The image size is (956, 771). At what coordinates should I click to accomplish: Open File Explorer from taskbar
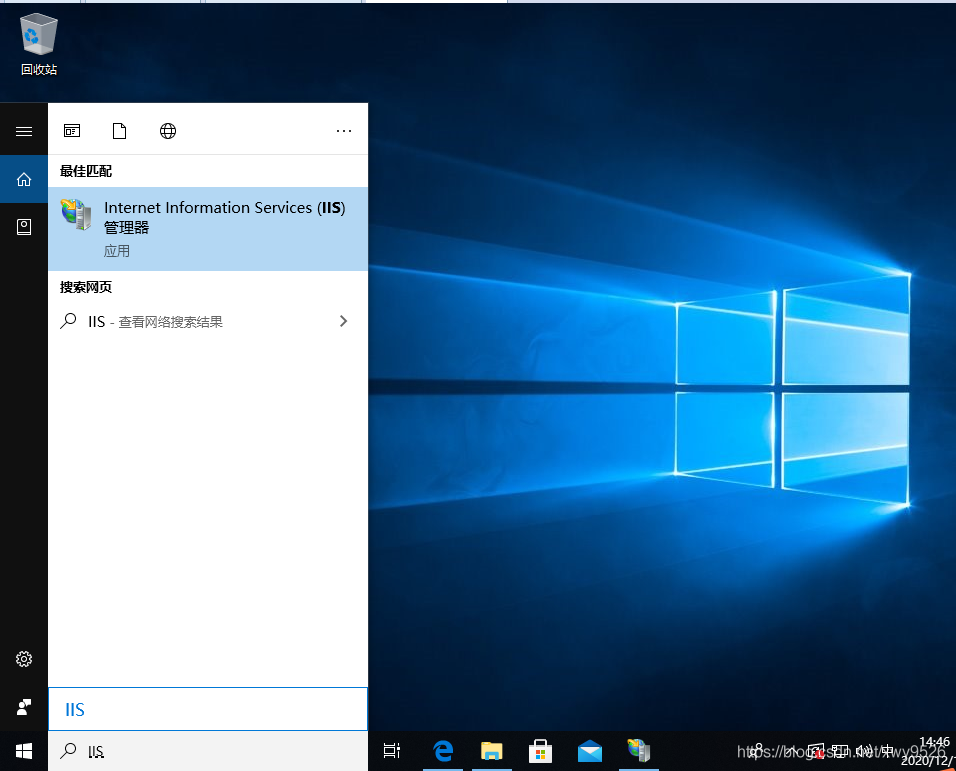(x=491, y=751)
